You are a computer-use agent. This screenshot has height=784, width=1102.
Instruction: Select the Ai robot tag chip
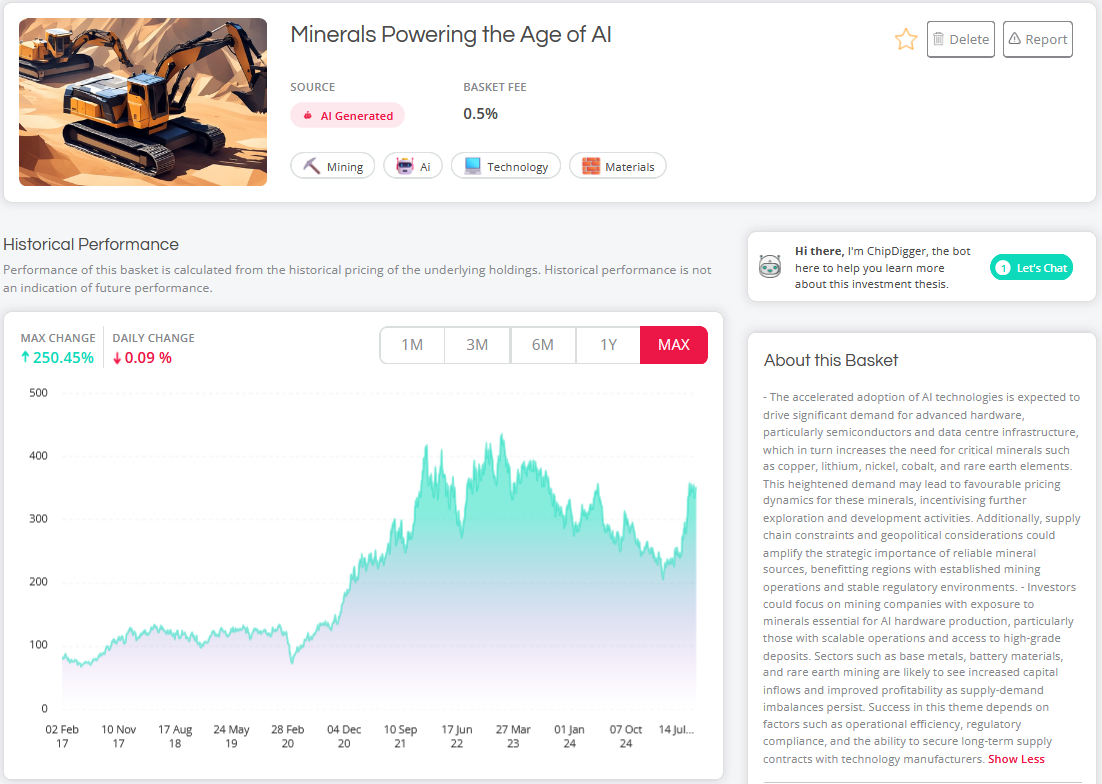[413, 166]
